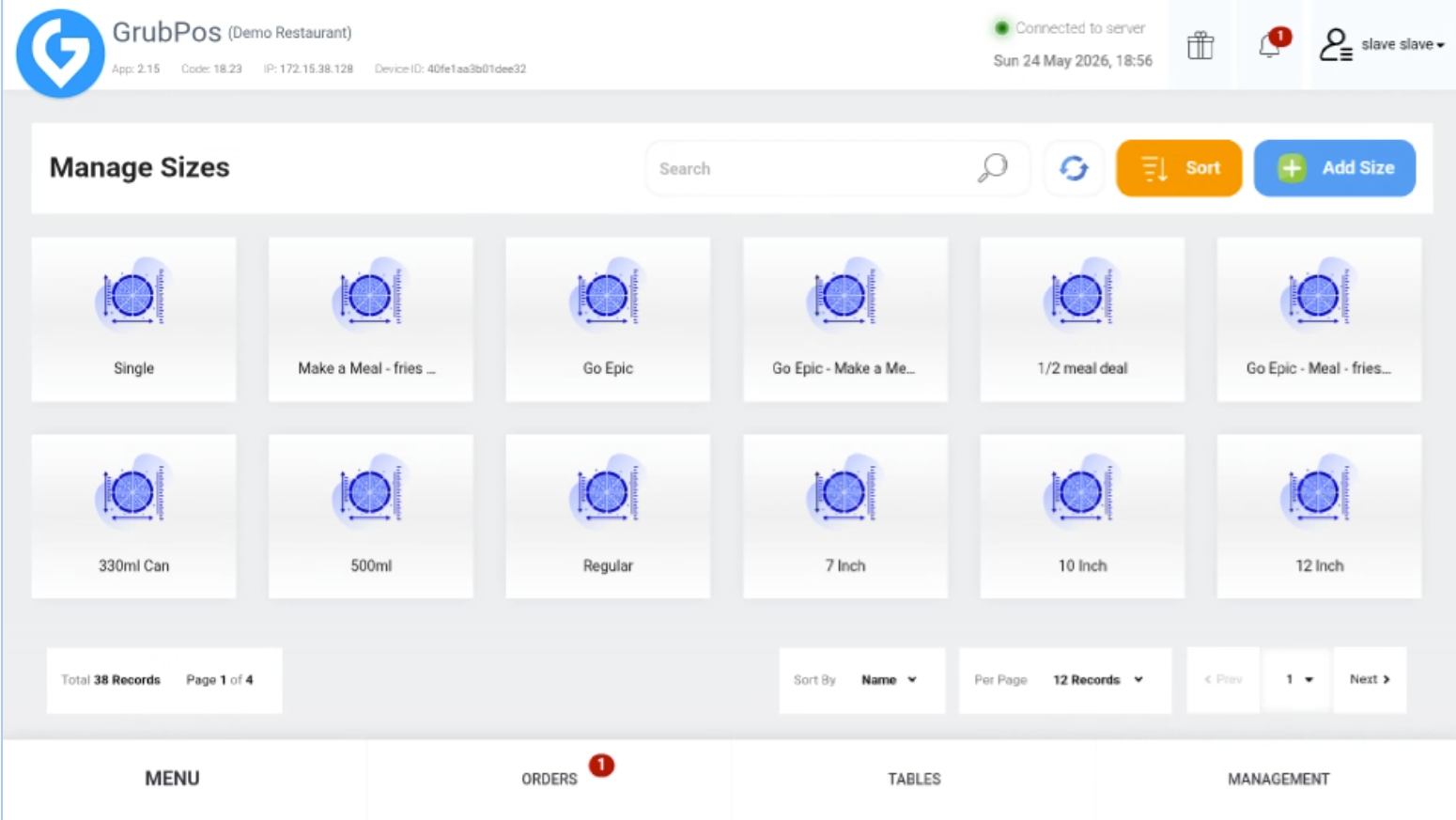Go to the Next page
This screenshot has height=820, width=1456.
coord(1370,679)
